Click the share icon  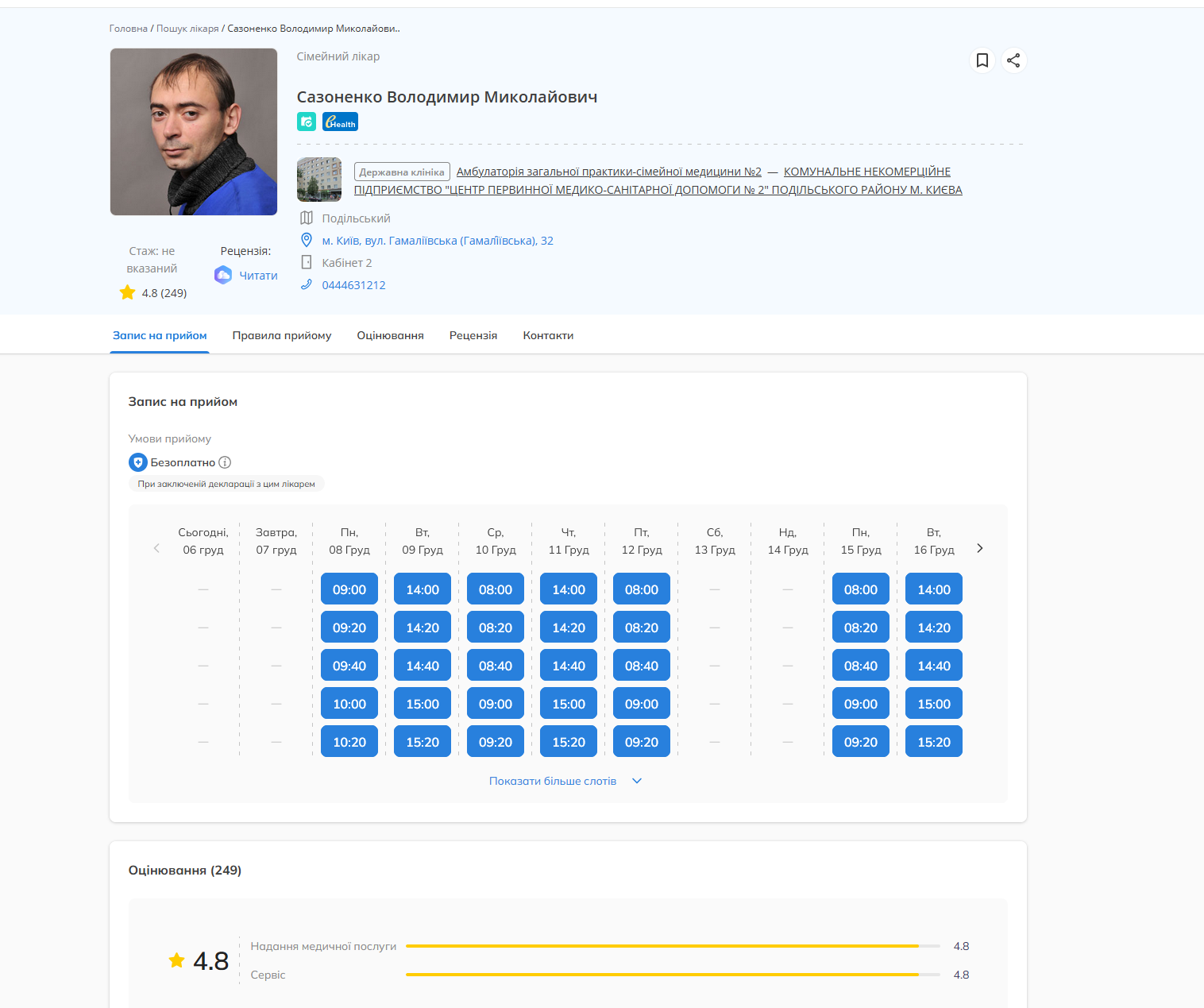(1013, 60)
